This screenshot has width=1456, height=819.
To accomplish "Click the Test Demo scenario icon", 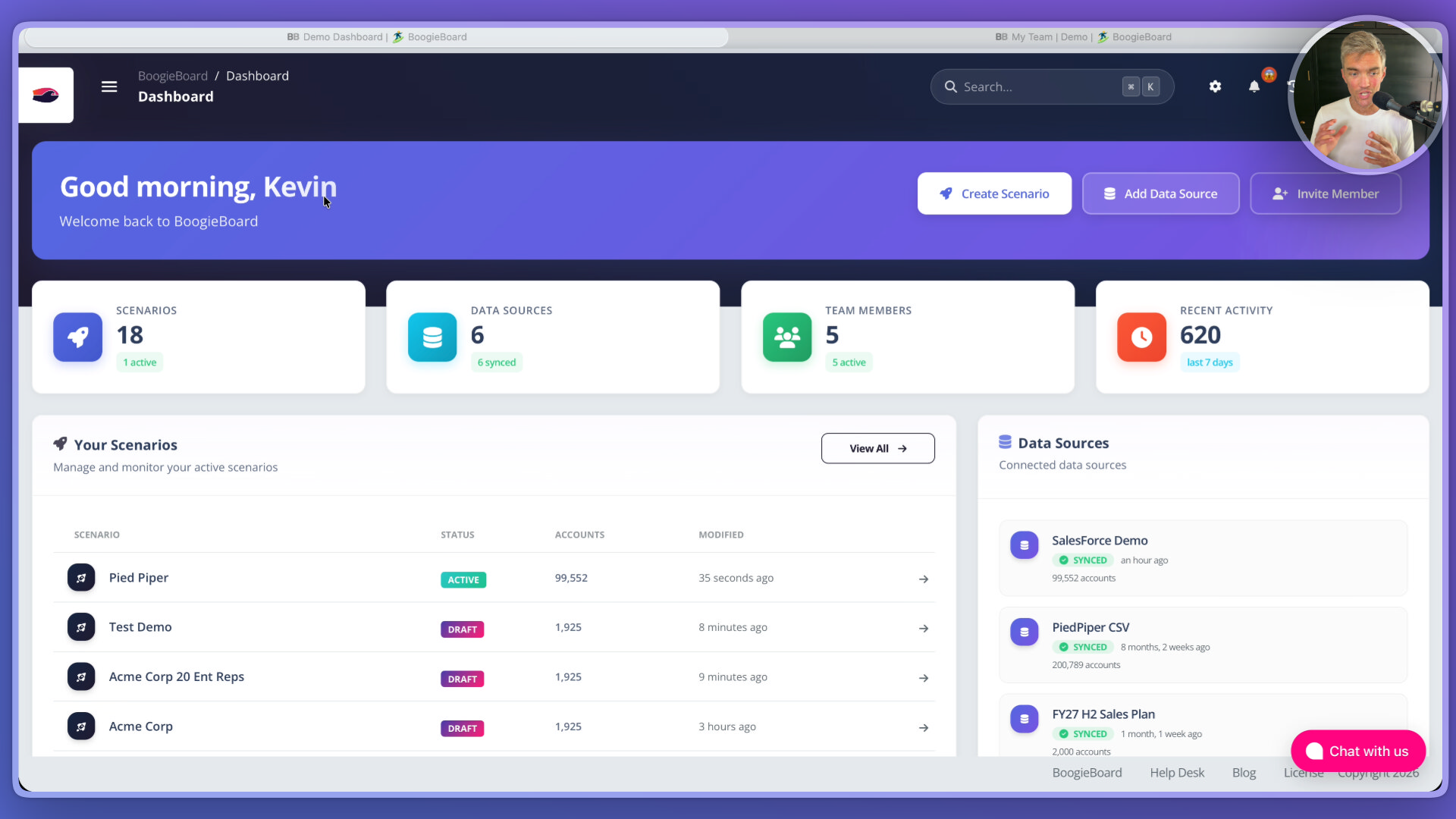I will pyautogui.click(x=81, y=627).
